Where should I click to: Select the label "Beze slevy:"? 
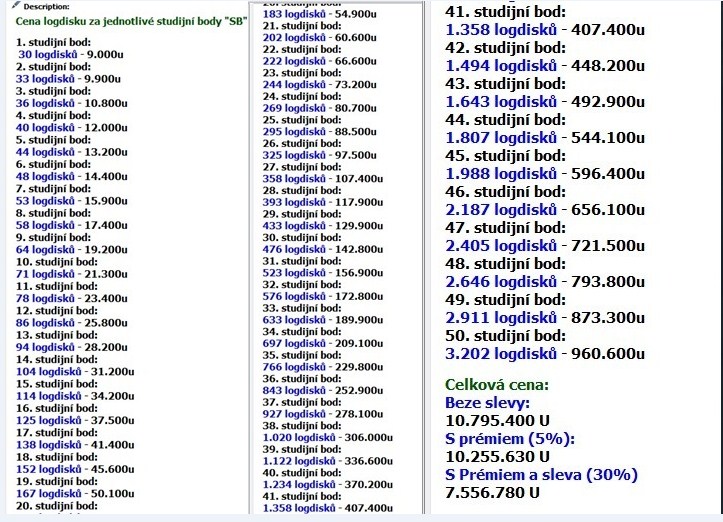[x=487, y=403]
